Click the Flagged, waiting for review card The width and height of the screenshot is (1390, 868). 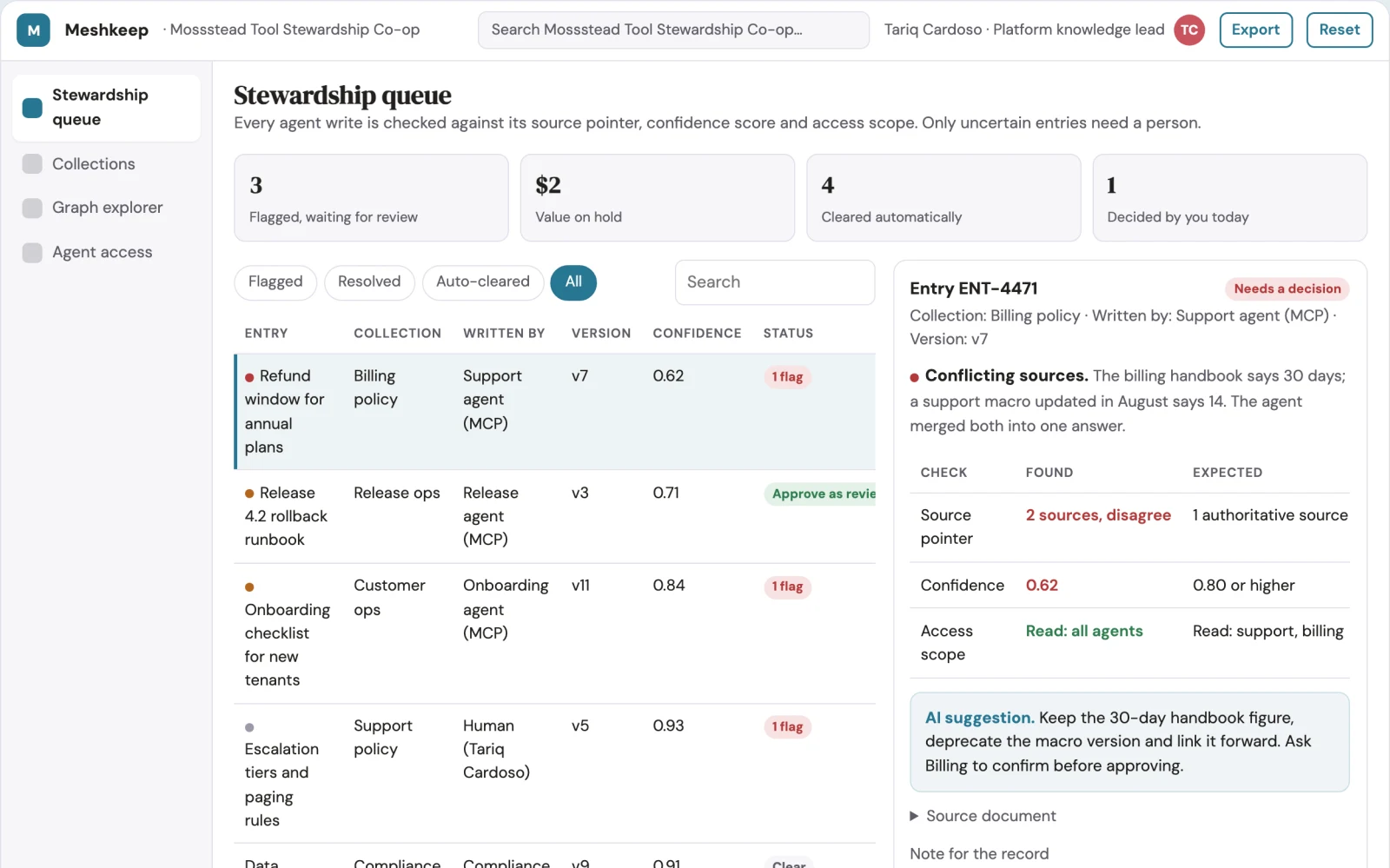(x=371, y=198)
